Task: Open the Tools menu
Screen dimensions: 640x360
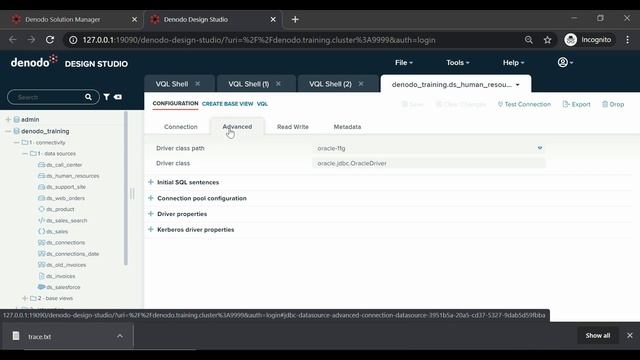Action: point(458,62)
